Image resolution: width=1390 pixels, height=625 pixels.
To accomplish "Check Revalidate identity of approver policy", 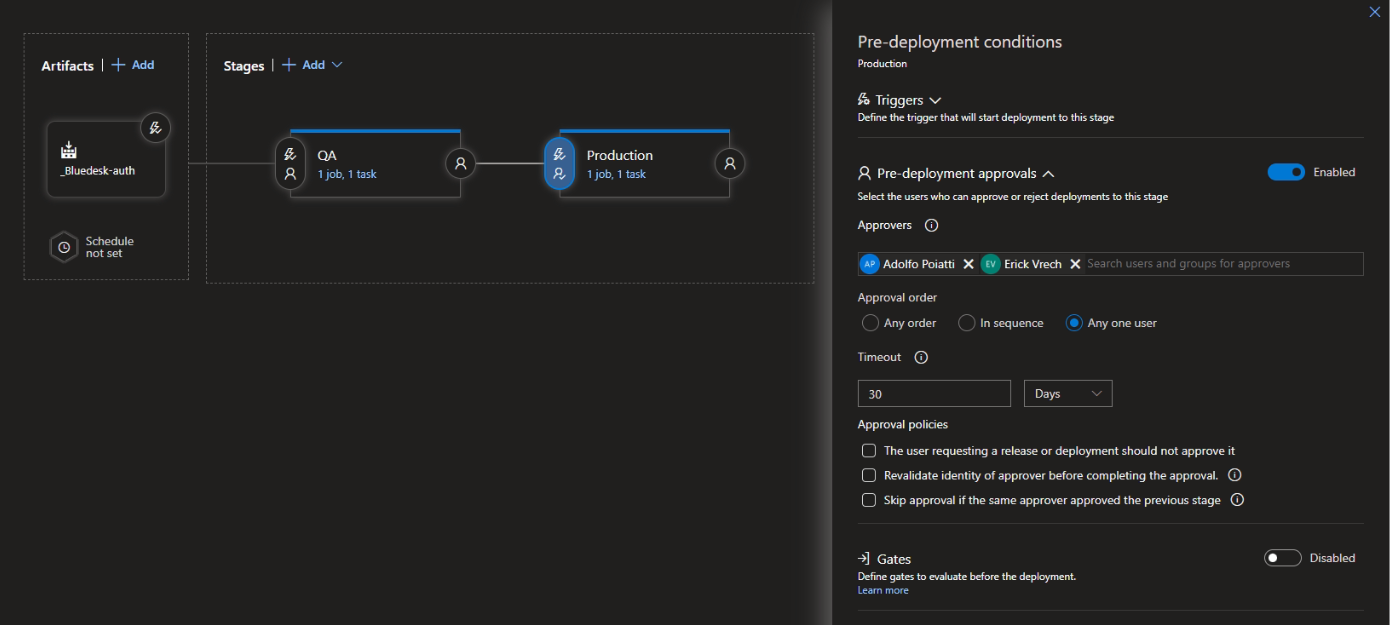I will pos(869,475).
